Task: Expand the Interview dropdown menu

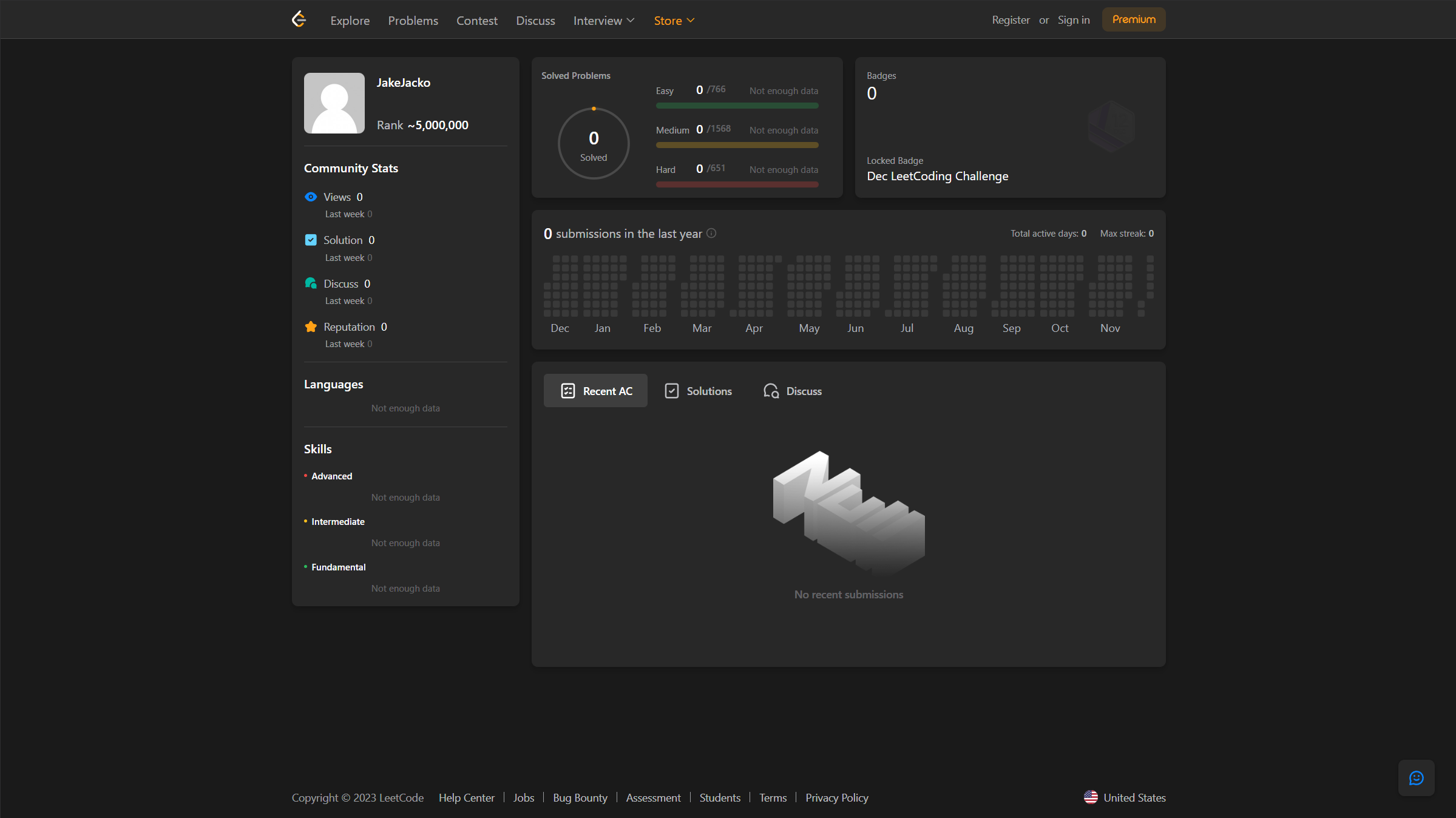Action: (x=604, y=21)
